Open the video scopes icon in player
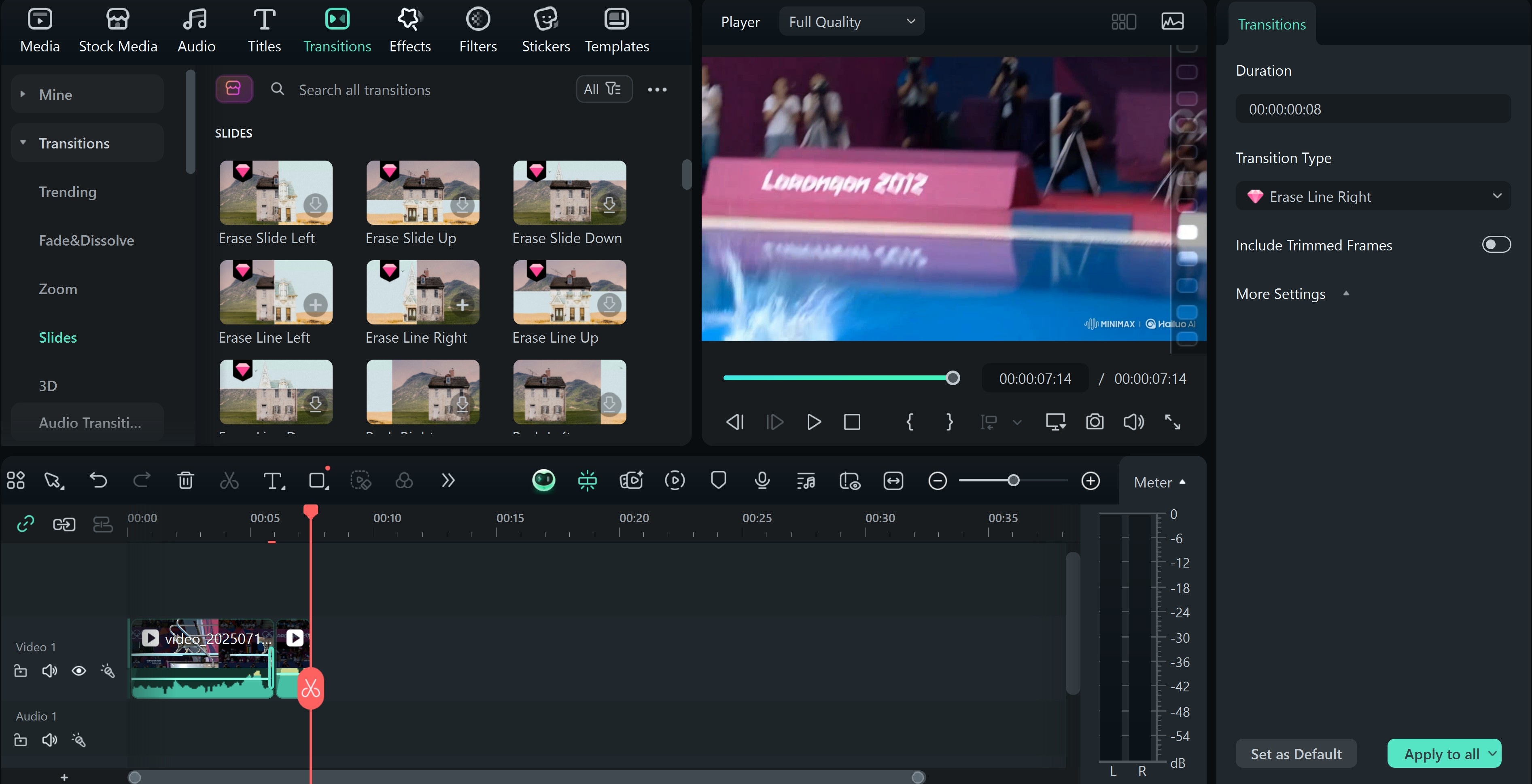This screenshot has height=784, width=1532. point(1172,22)
